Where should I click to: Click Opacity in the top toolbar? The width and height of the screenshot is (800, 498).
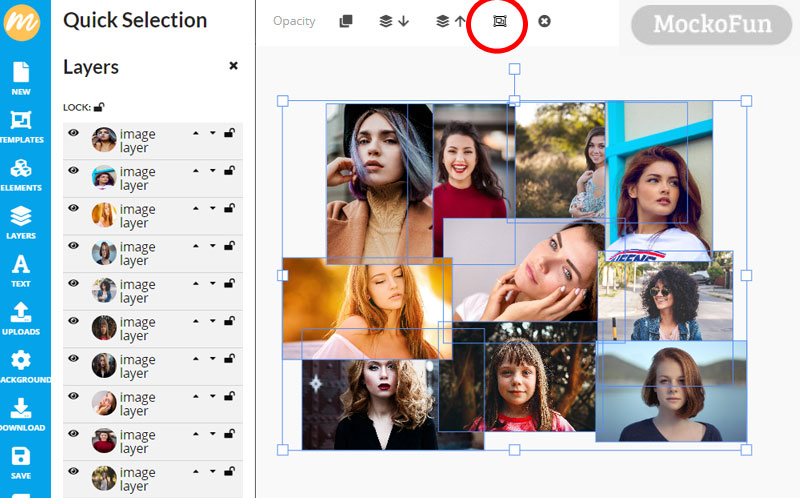[x=294, y=21]
